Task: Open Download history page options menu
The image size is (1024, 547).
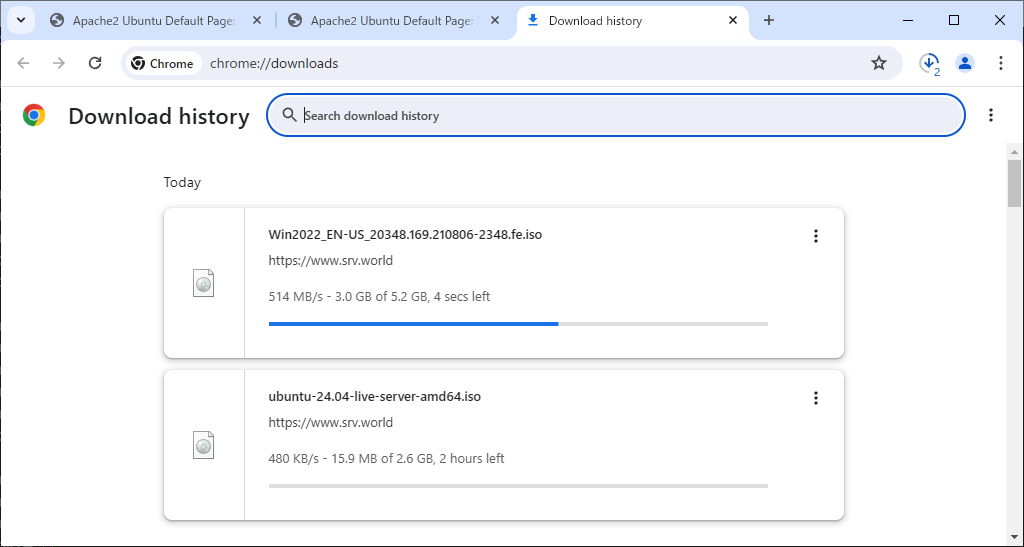Action: (x=990, y=115)
